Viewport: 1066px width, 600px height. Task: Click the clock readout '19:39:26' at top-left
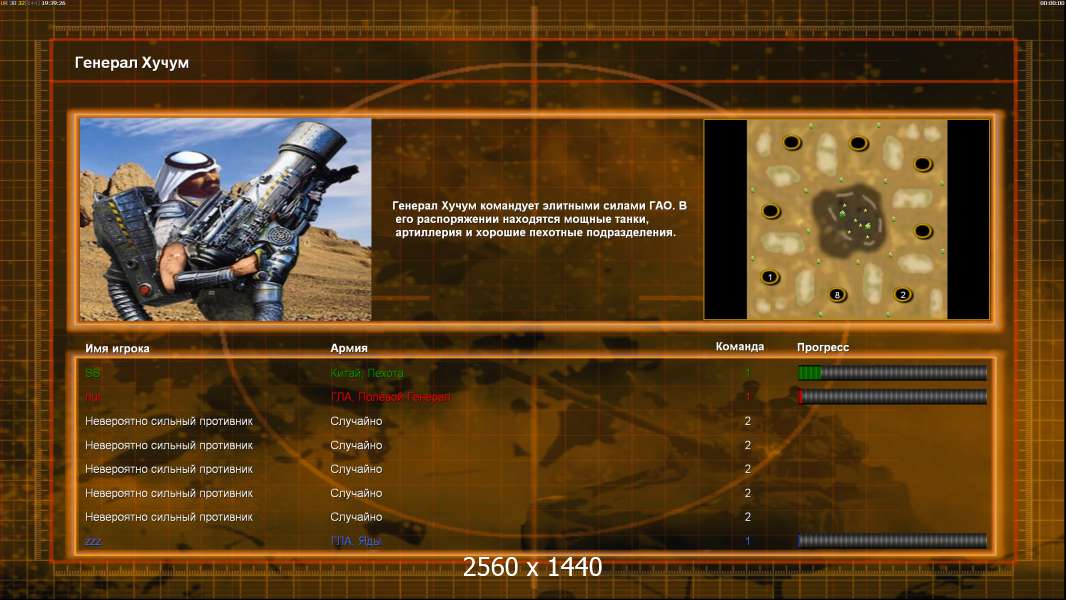(x=54, y=3)
